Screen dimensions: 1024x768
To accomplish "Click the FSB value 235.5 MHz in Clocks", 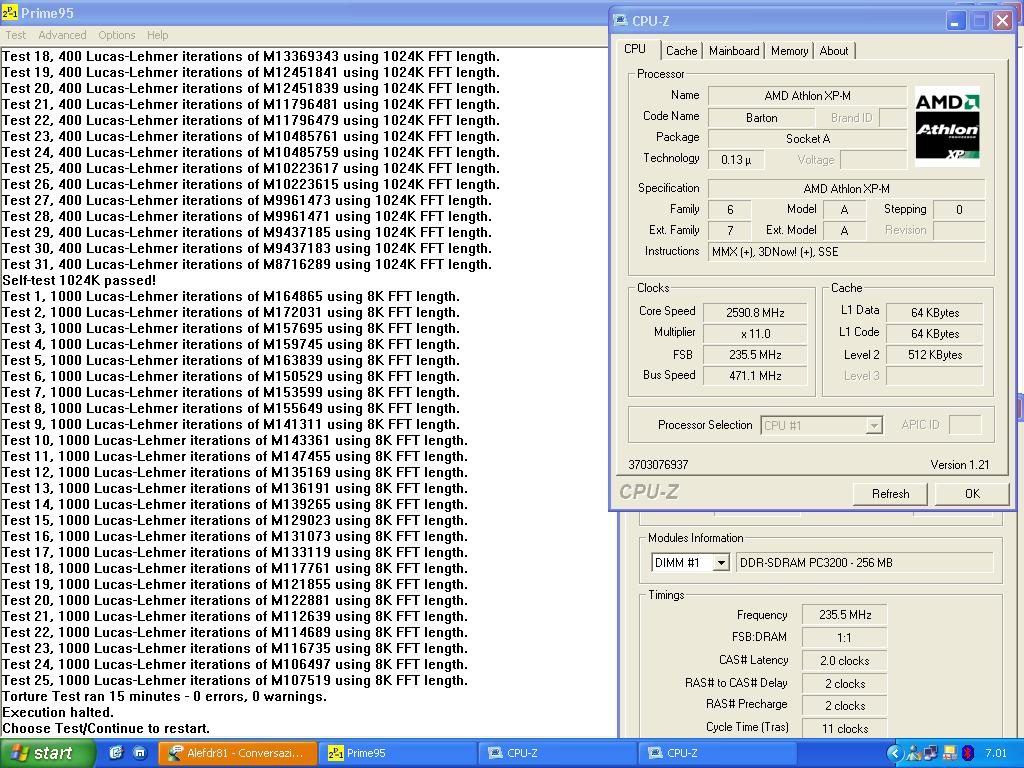I will tap(755, 355).
